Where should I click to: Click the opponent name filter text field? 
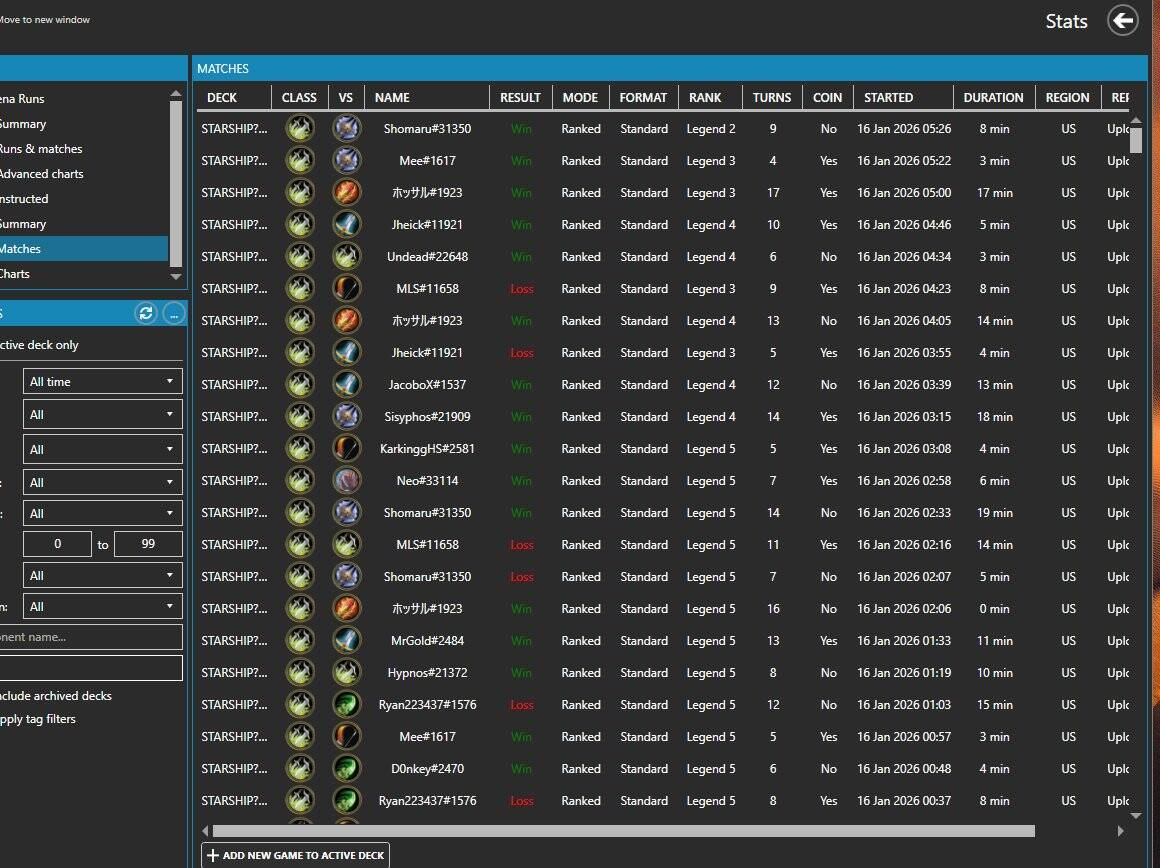click(91, 637)
